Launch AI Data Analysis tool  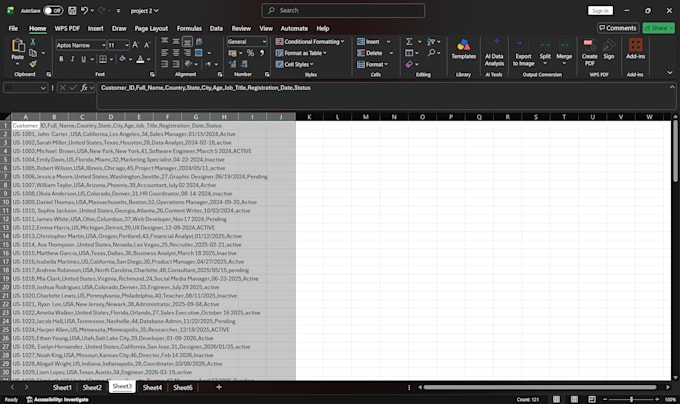tap(494, 52)
